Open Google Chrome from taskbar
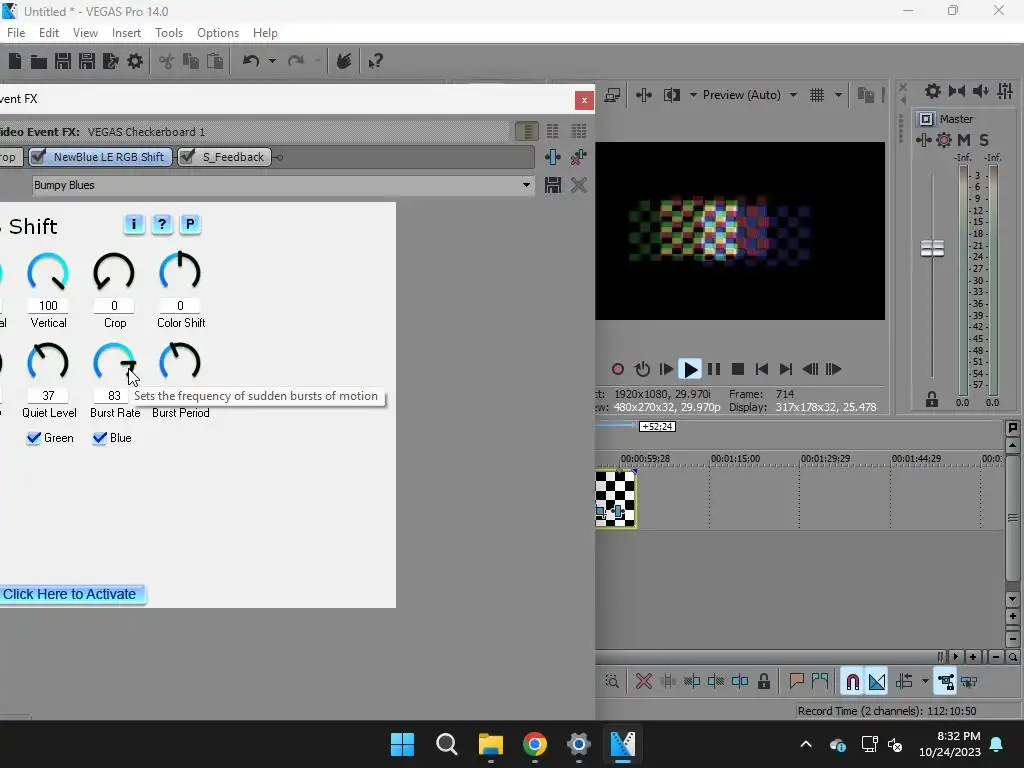The height and width of the screenshot is (768, 1024). click(534, 744)
